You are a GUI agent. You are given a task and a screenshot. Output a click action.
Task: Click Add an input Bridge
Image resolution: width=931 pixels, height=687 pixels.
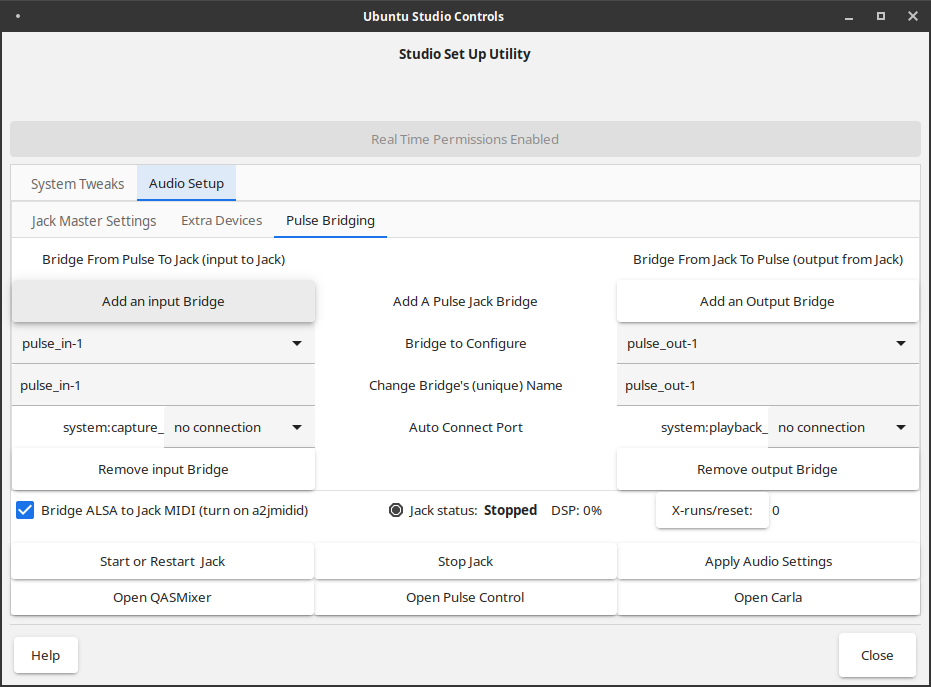coord(163,301)
